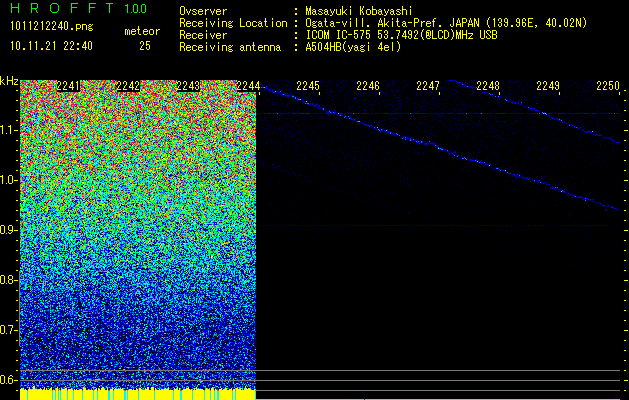This screenshot has width=629, height=400.
Task: Click the Receiving Location label
Action: click(x=233, y=23)
